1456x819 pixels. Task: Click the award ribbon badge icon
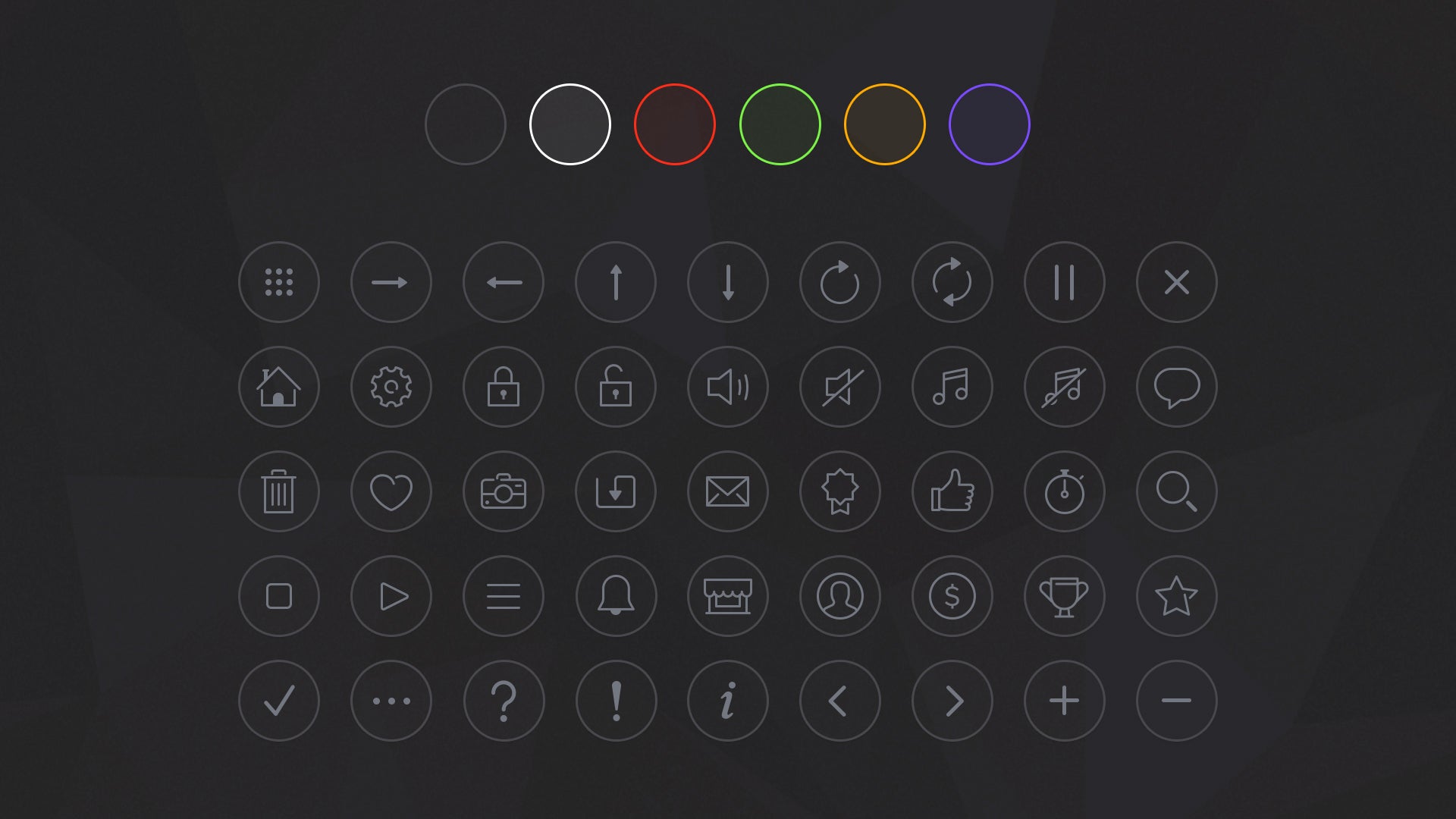pyautogui.click(x=840, y=491)
